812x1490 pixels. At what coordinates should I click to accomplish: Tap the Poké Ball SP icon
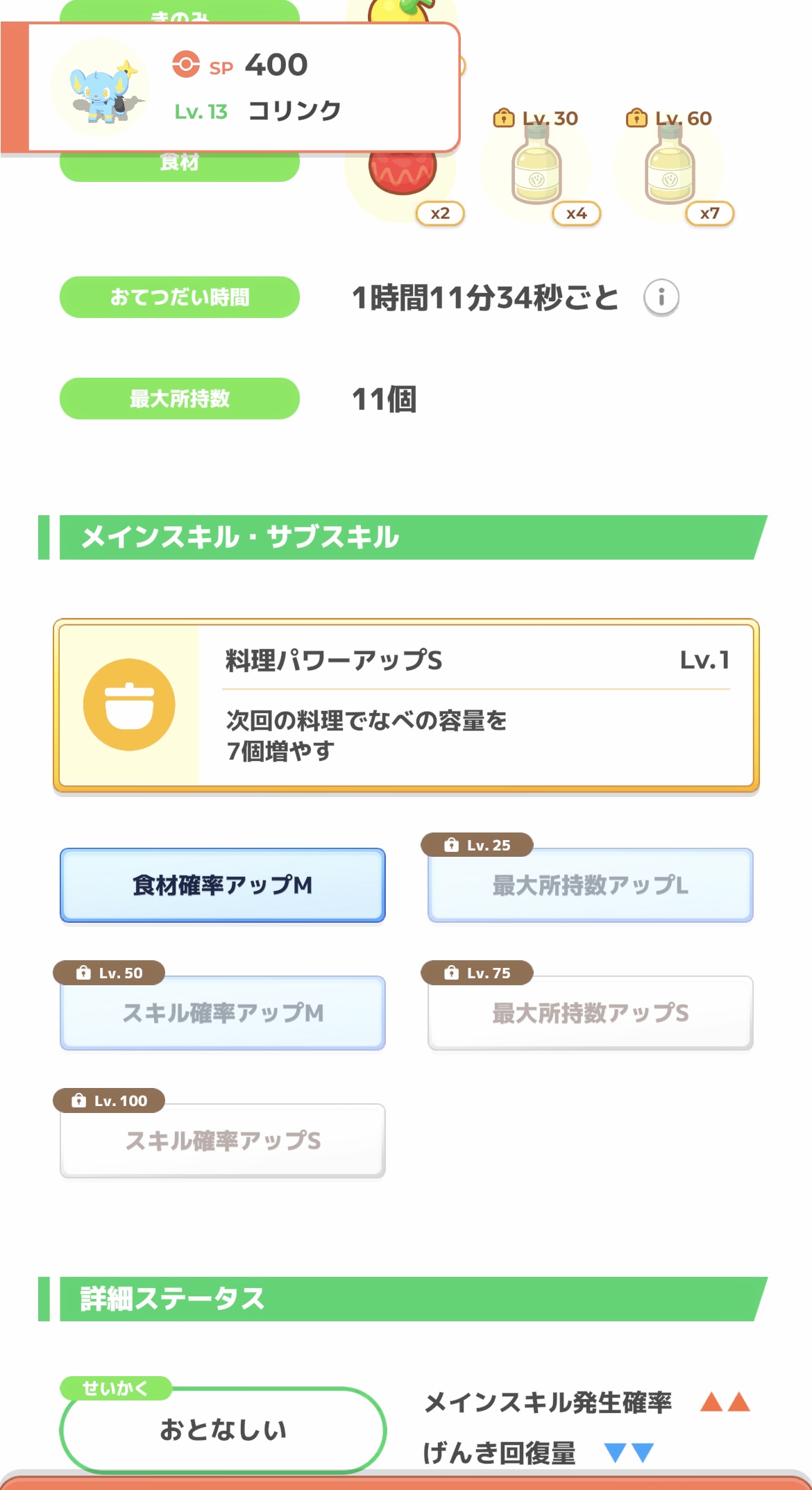186,65
